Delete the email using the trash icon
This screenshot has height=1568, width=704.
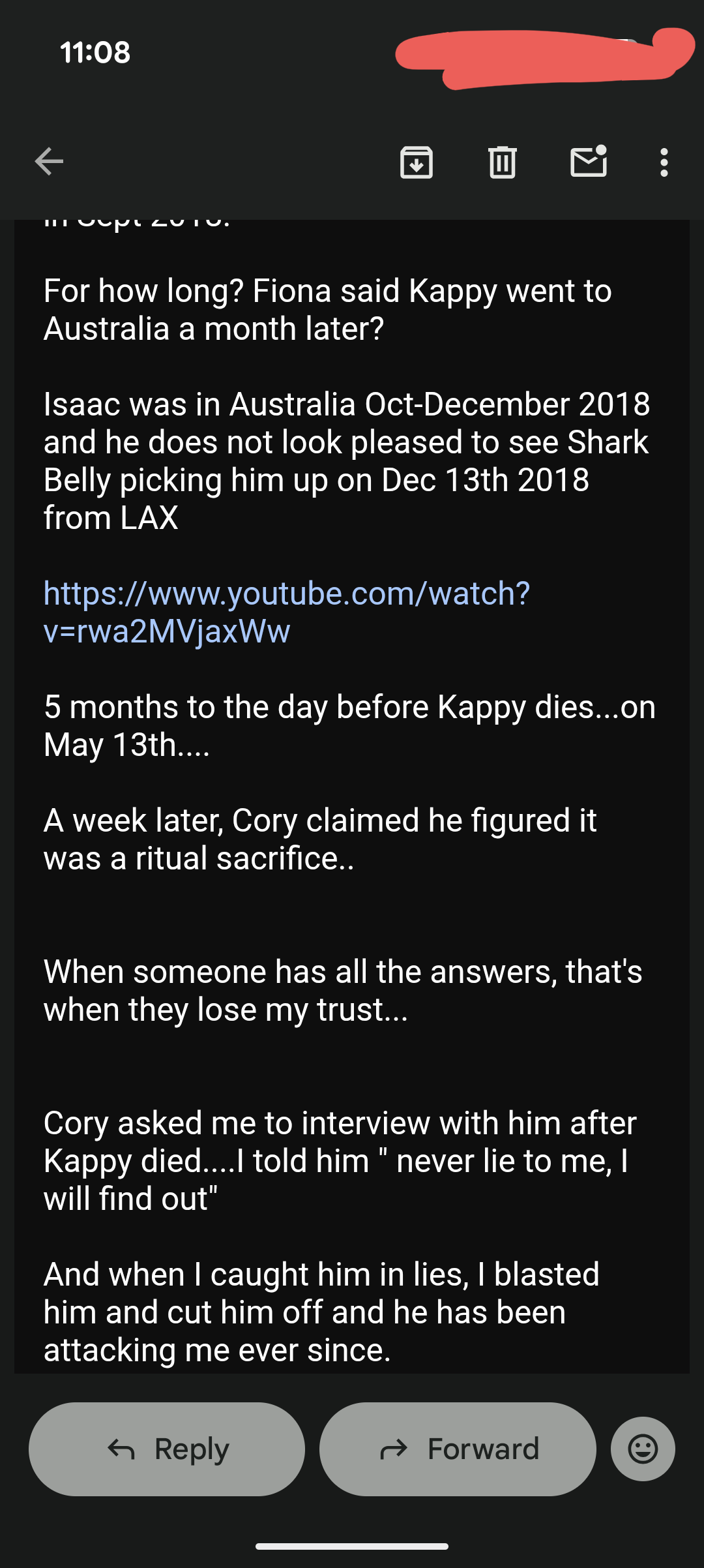[502, 162]
